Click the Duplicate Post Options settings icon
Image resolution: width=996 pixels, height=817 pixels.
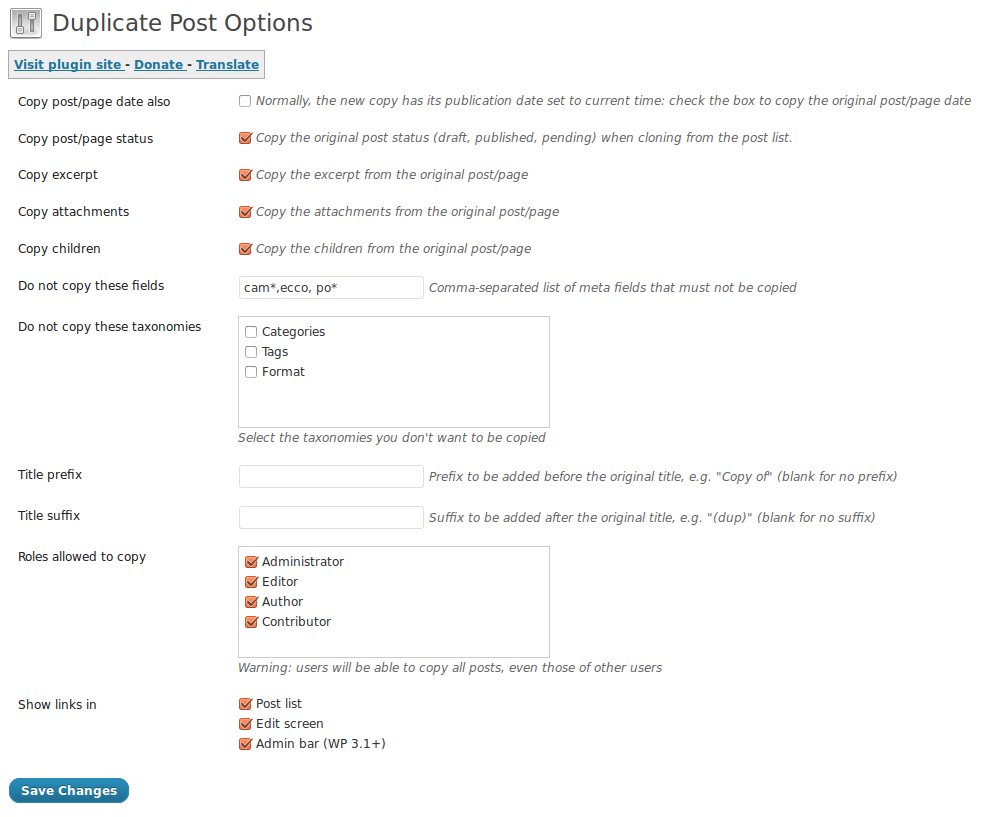click(25, 22)
